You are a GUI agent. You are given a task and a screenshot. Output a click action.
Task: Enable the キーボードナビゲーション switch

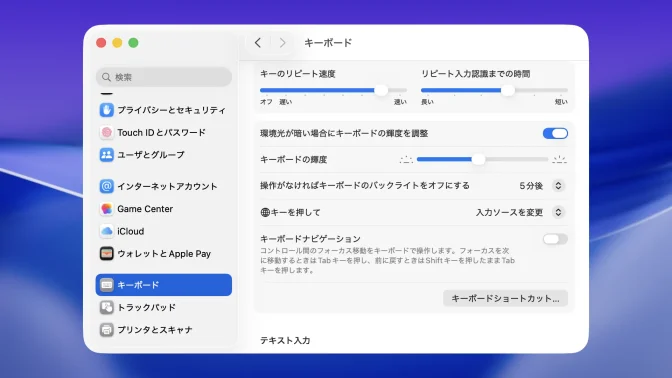pos(555,239)
